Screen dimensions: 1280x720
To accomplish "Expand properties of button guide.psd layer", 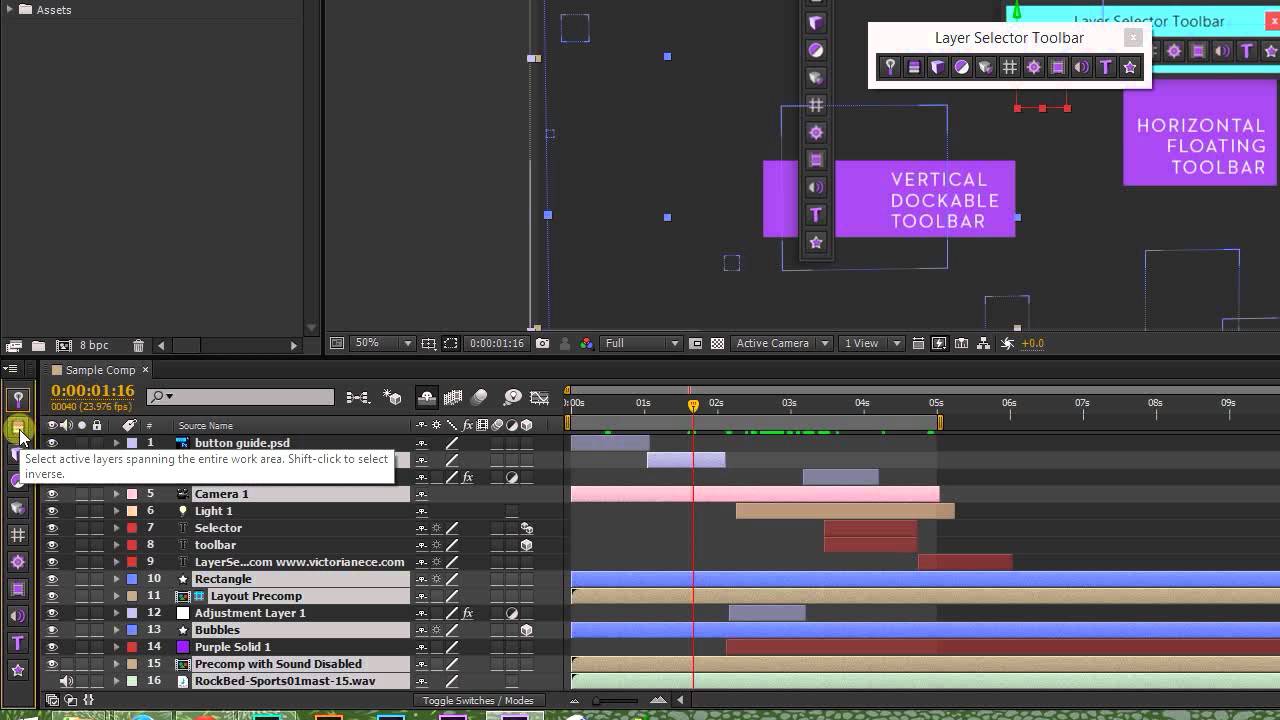I will point(116,443).
